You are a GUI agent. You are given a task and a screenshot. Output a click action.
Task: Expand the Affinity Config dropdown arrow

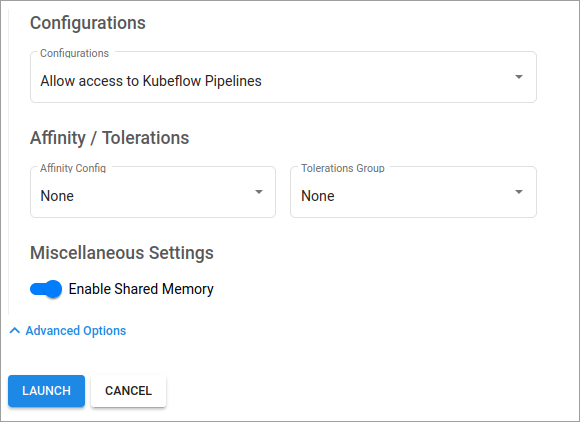pos(259,192)
